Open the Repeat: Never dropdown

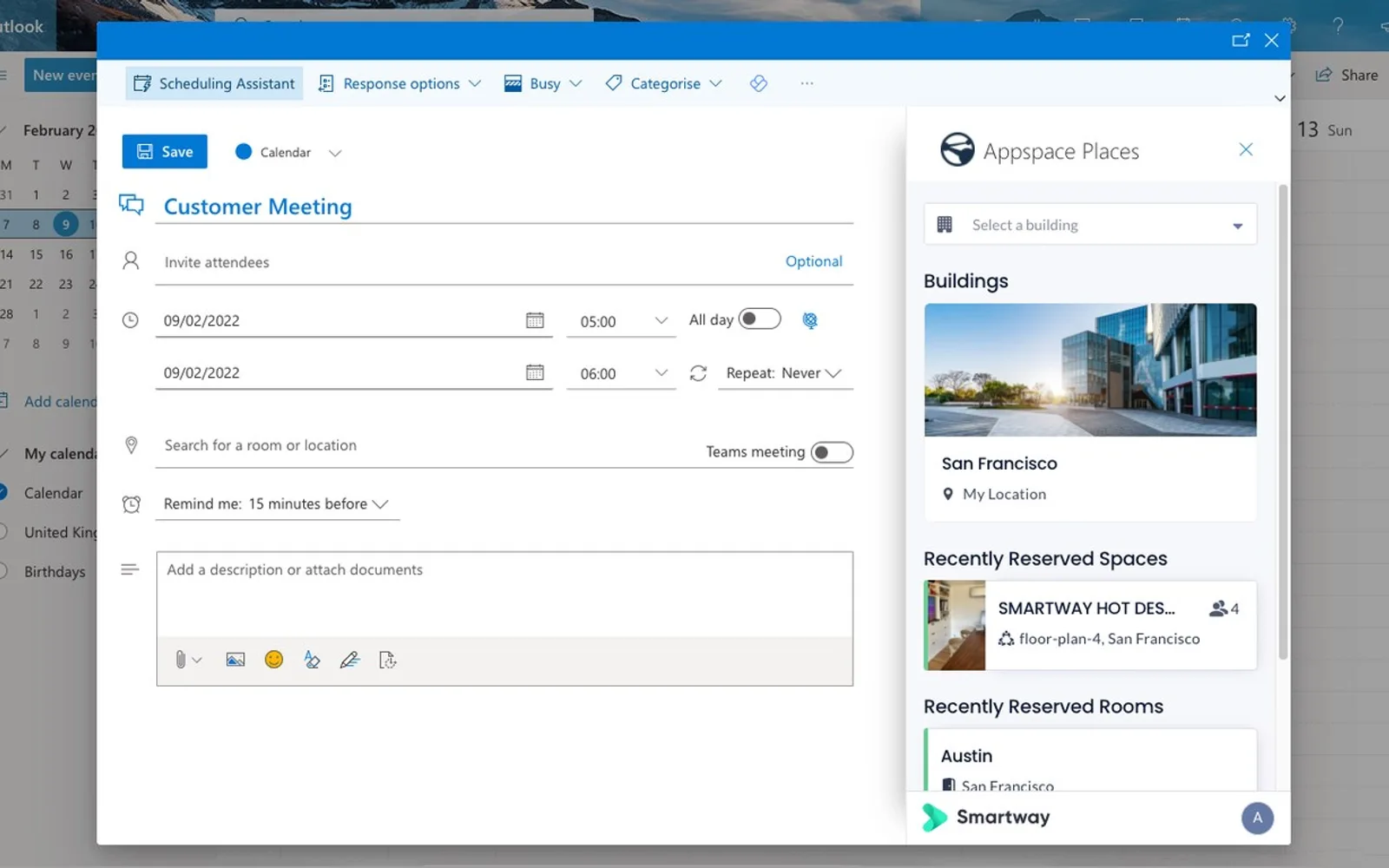click(x=785, y=373)
